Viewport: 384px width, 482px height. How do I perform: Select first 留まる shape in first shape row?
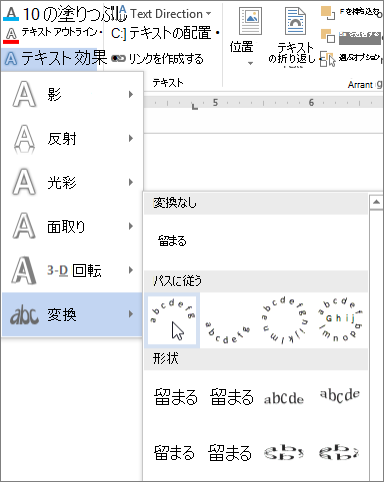pyautogui.click(x=176, y=397)
